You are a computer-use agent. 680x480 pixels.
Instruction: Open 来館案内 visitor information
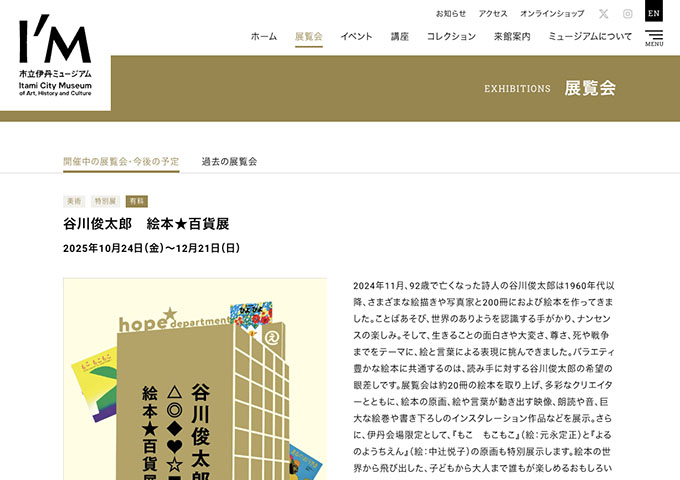coord(512,37)
